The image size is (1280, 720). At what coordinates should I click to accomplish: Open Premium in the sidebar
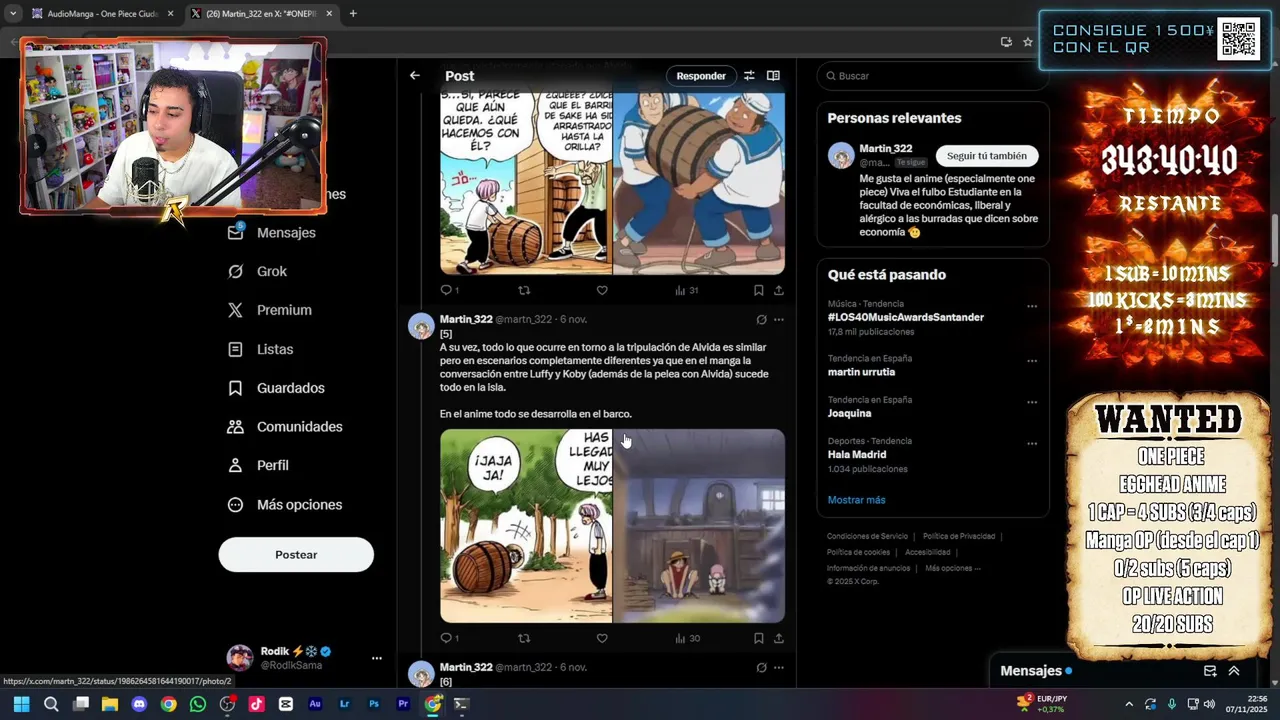[x=270, y=310]
